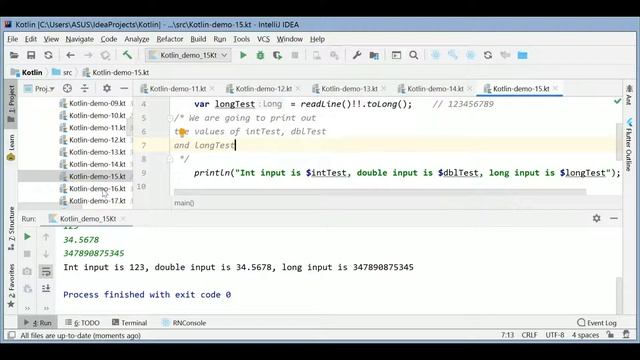Open the Navigate menu
This screenshot has width=640, height=360.
coord(80,39)
